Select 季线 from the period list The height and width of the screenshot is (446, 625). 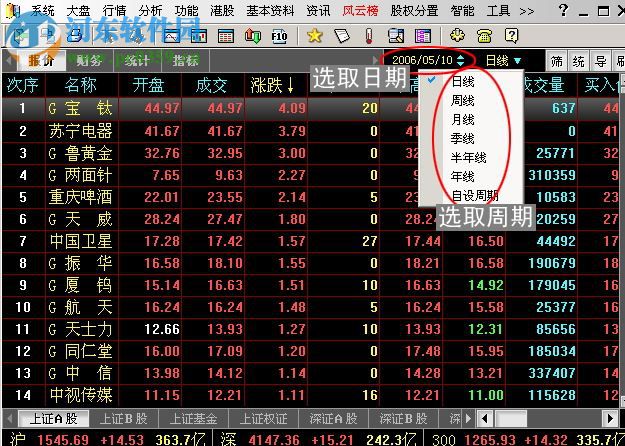[462, 138]
